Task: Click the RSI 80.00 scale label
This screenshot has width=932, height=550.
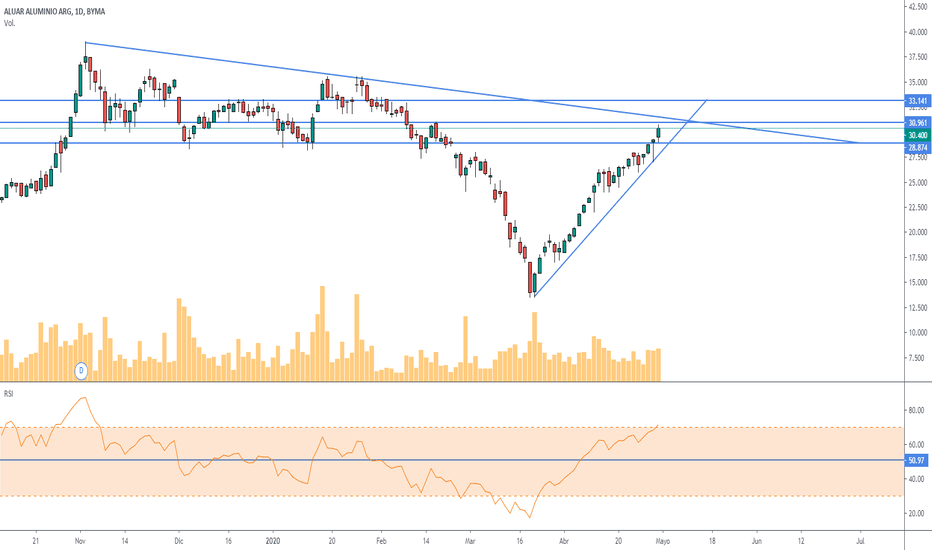Action: point(917,410)
